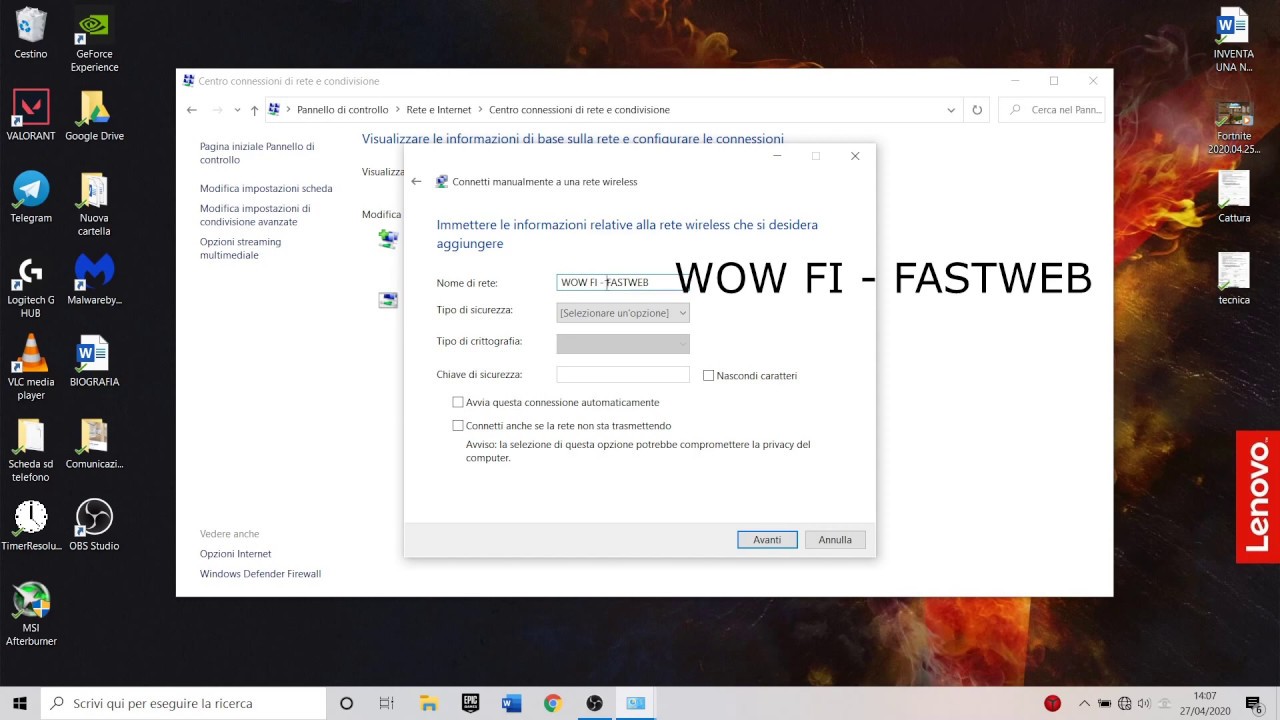Open Pagina iniziale Pannello di controllo link
Image resolution: width=1280 pixels, height=720 pixels.
click(257, 153)
